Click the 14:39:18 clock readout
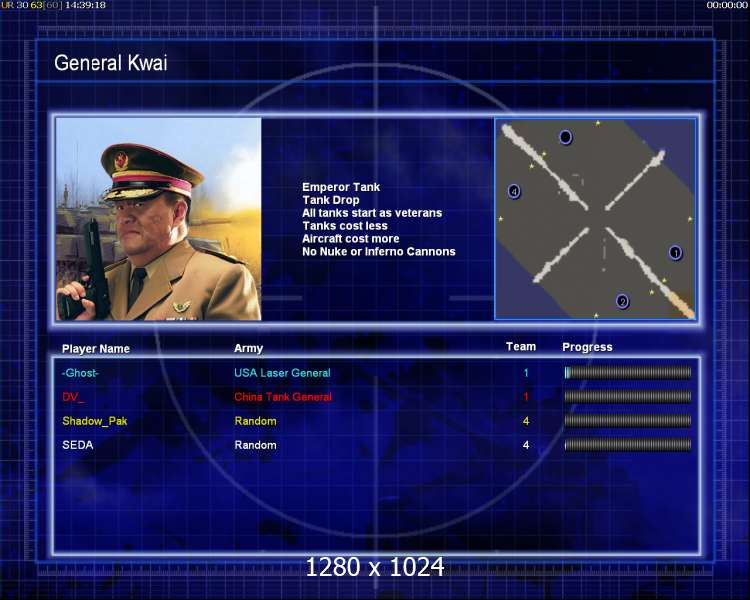Viewport: 750px width, 600px height. (85, 5)
